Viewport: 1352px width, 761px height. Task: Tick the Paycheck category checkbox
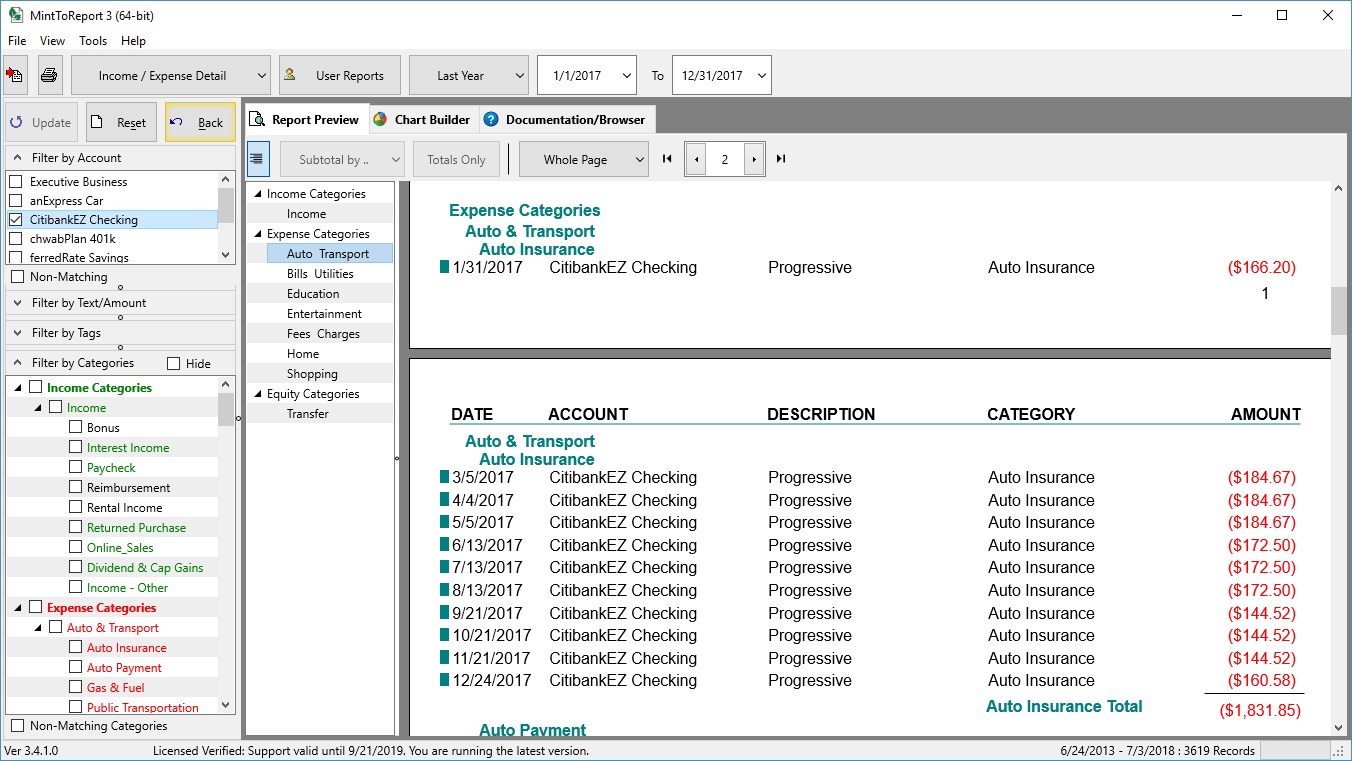tap(76, 468)
